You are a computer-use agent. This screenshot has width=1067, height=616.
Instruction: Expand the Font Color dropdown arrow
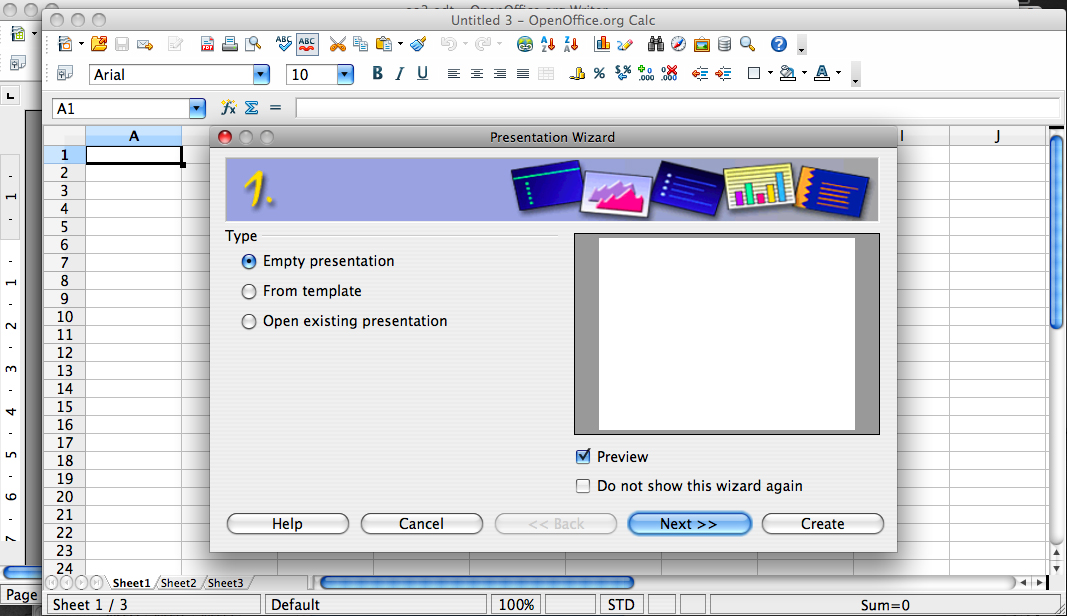tap(838, 74)
